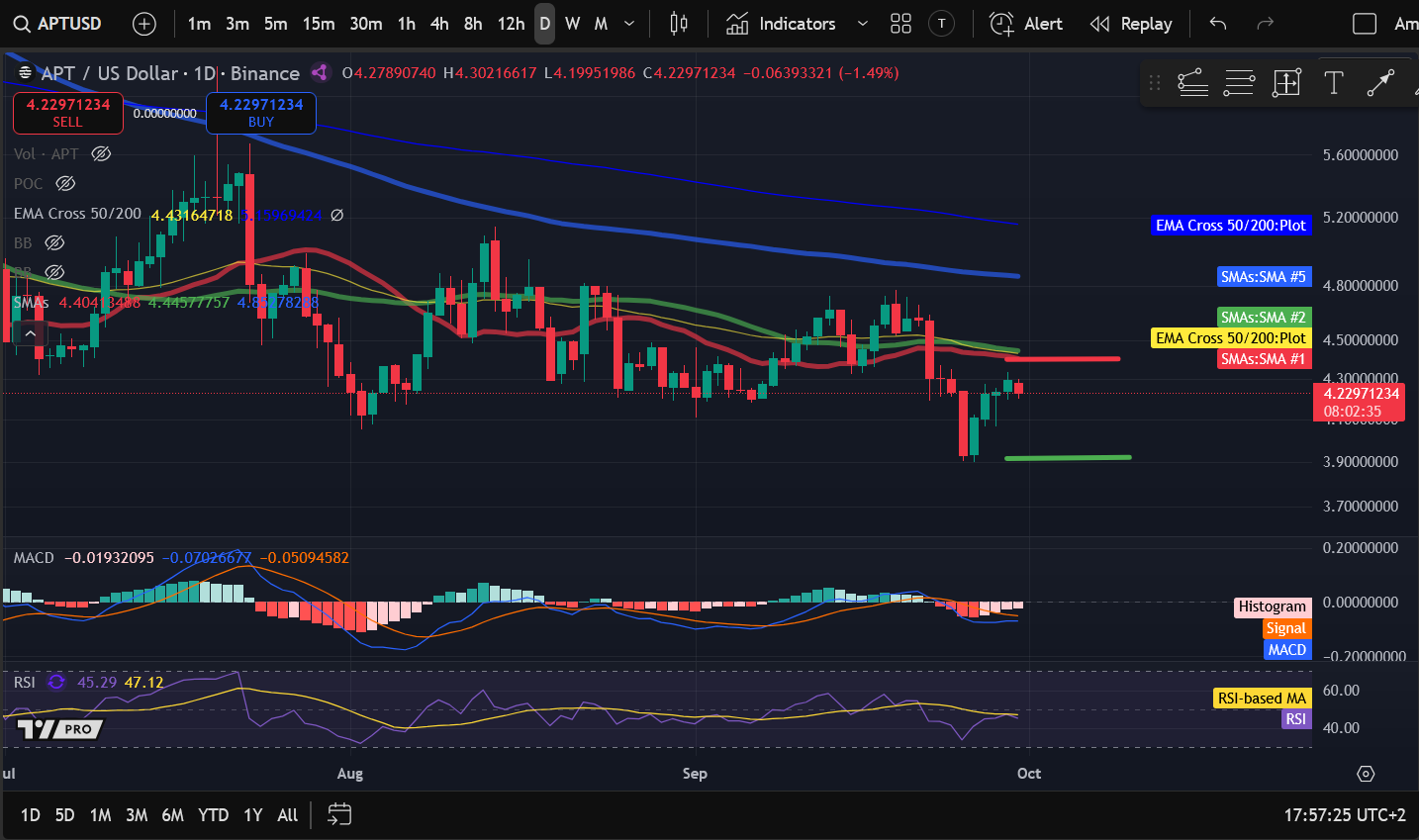
Task: Click the Ø icon after EMA Cross values
Action: (336, 214)
